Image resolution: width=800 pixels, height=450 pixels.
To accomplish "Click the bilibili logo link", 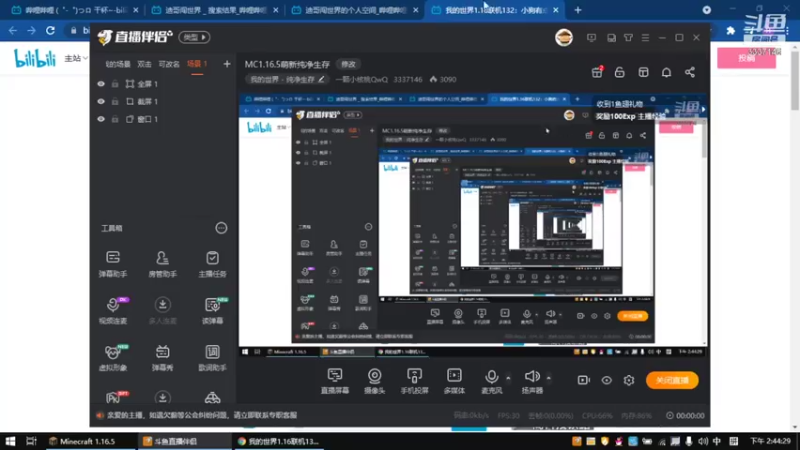I will tap(35, 58).
